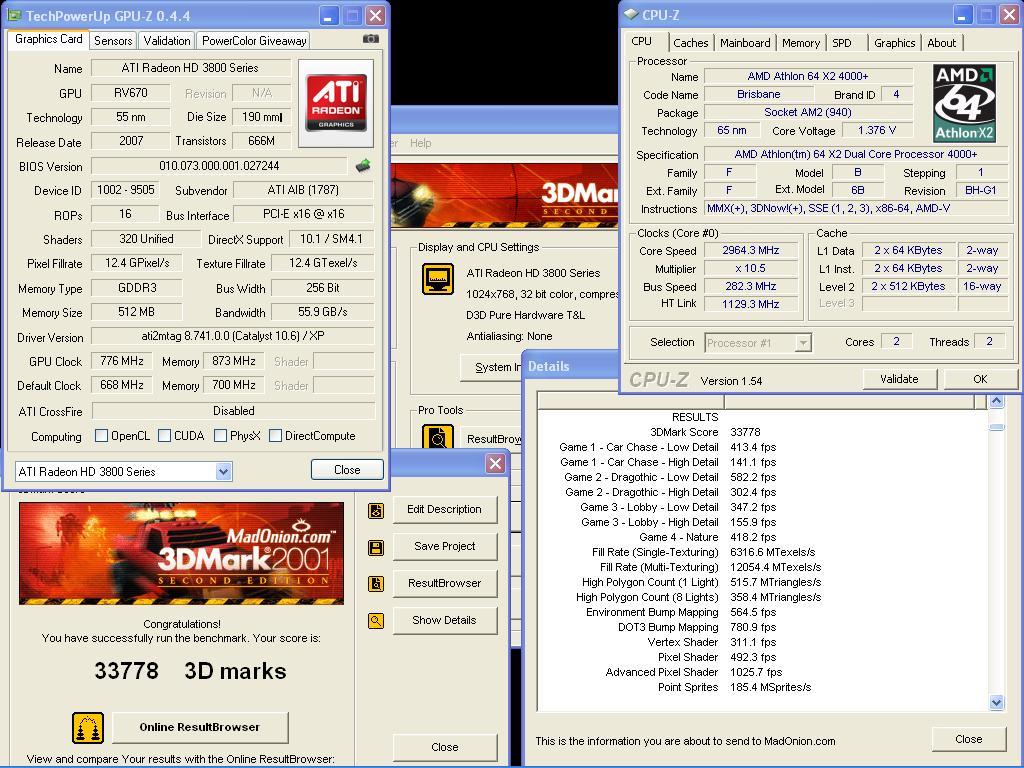Click the GPU-Z title bar icon
Image resolution: width=1024 pixels, height=768 pixels.
click(x=14, y=15)
